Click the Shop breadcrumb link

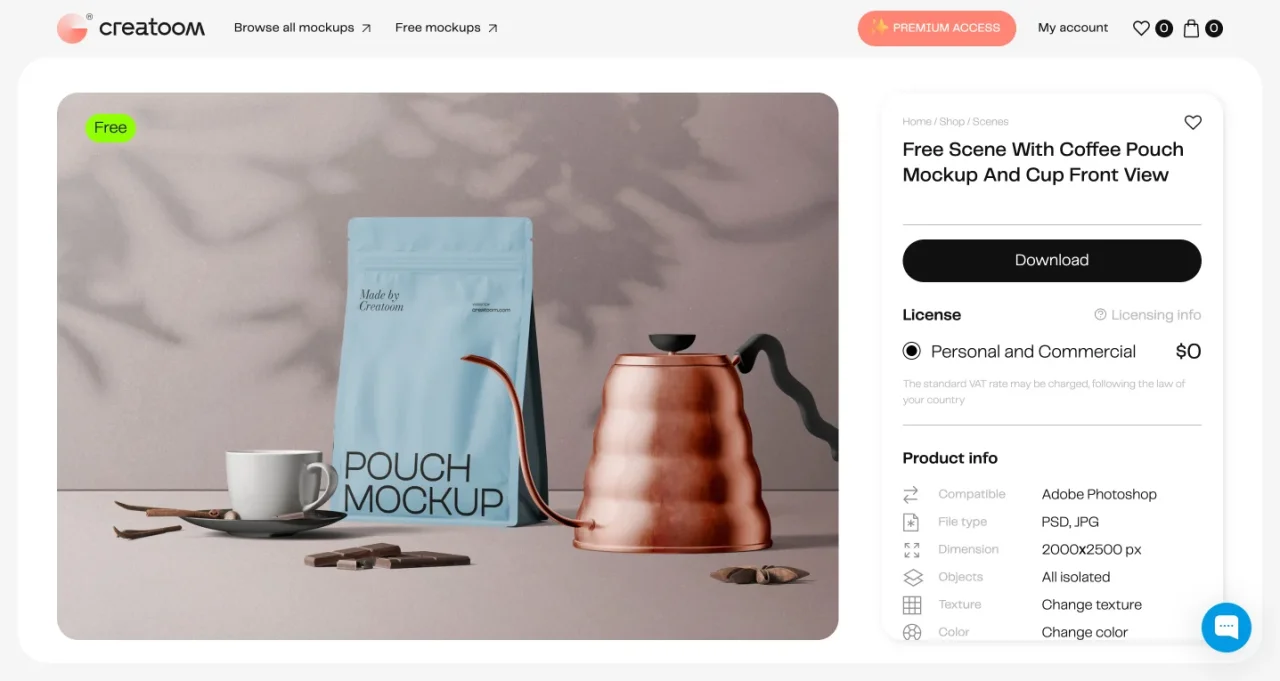click(x=952, y=122)
